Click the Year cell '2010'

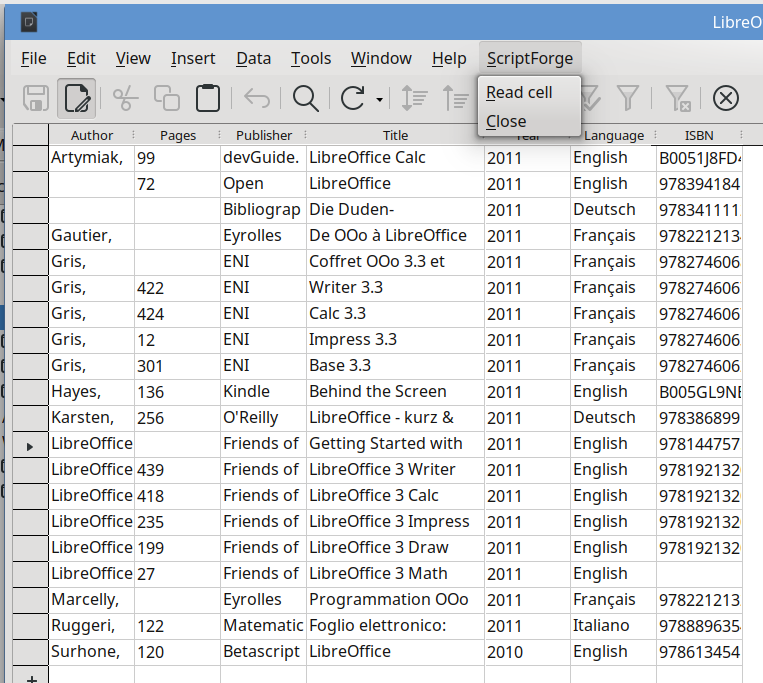click(x=527, y=652)
